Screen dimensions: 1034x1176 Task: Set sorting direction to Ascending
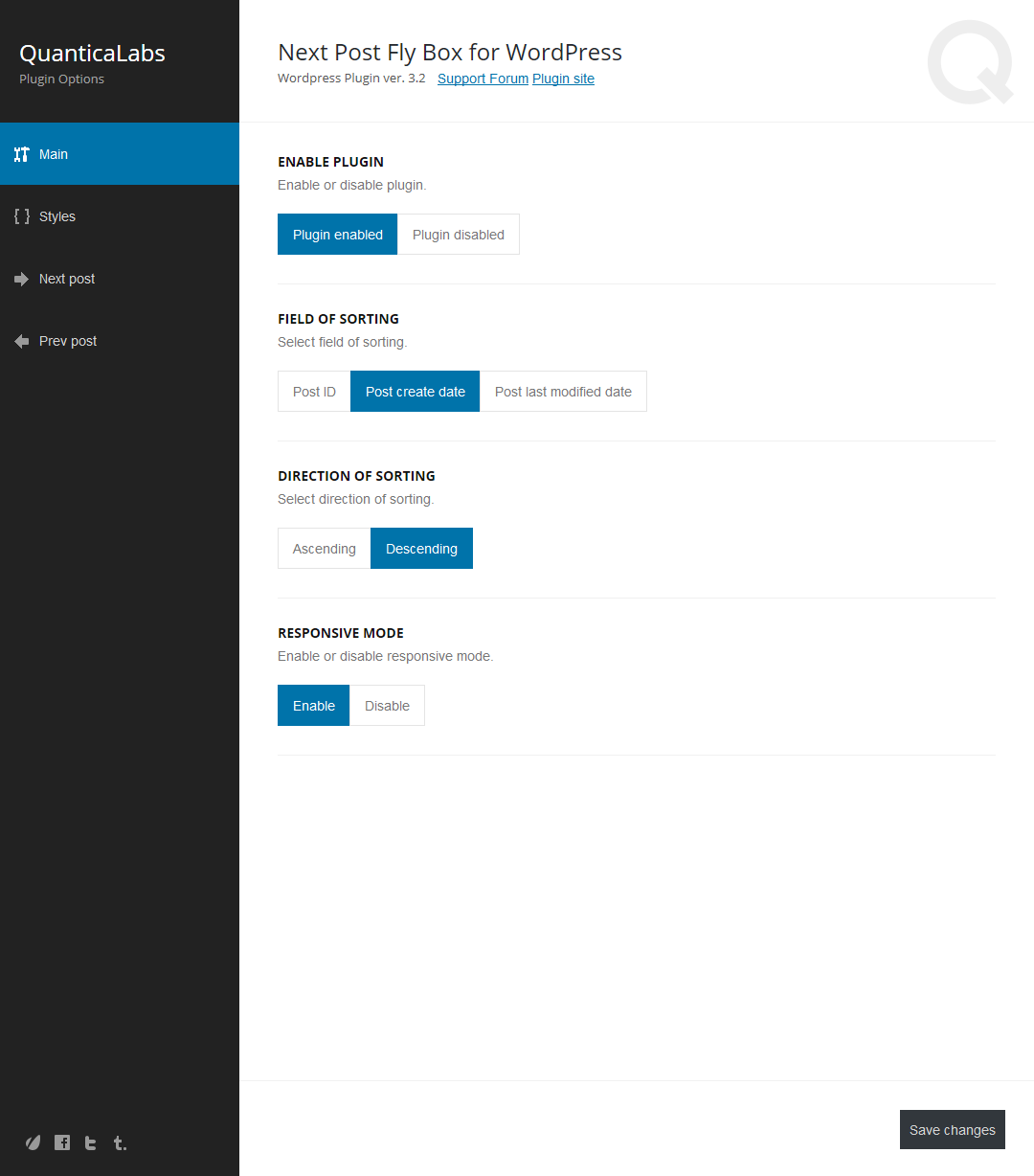(x=324, y=549)
